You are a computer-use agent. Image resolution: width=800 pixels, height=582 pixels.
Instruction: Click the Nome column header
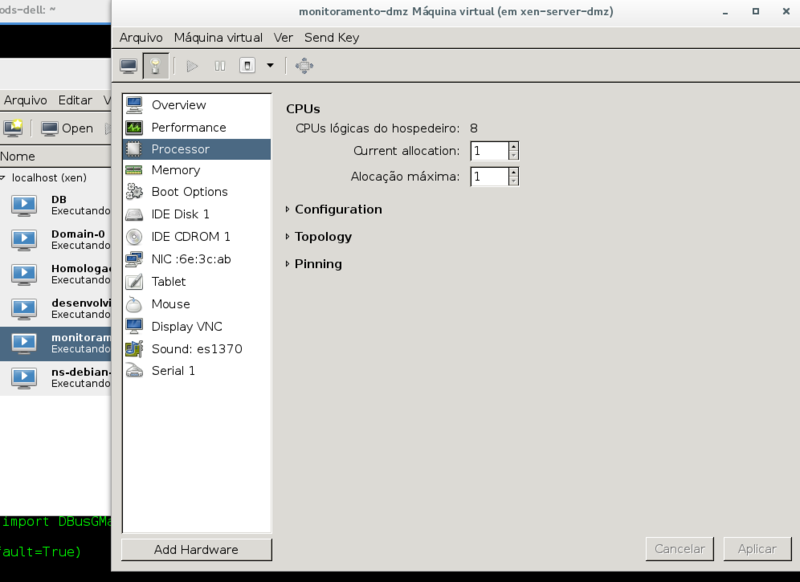pos(55,157)
